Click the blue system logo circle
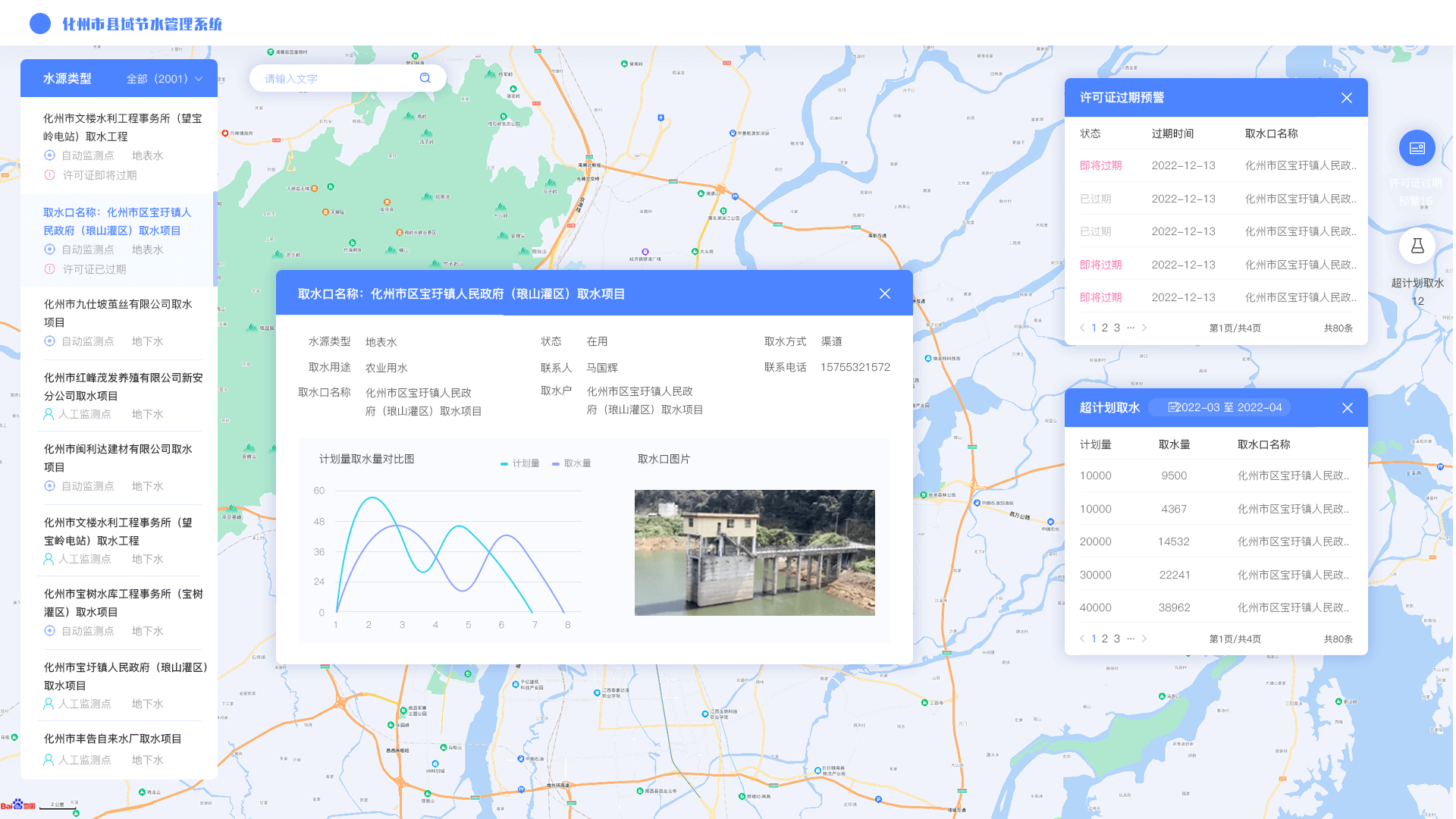The height and width of the screenshot is (819, 1456). click(x=39, y=24)
